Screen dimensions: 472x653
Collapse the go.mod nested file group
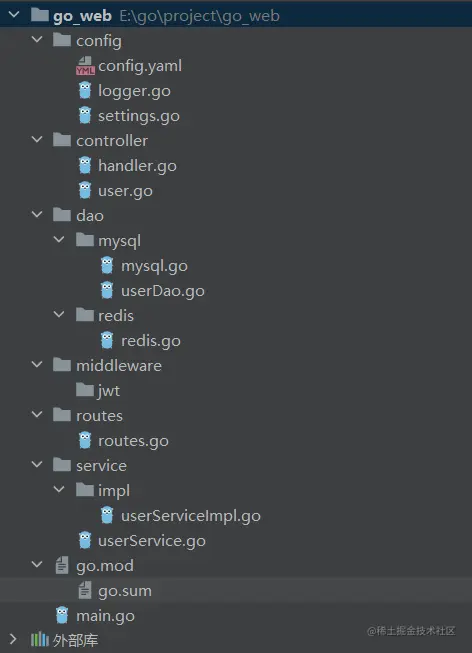[37, 564]
